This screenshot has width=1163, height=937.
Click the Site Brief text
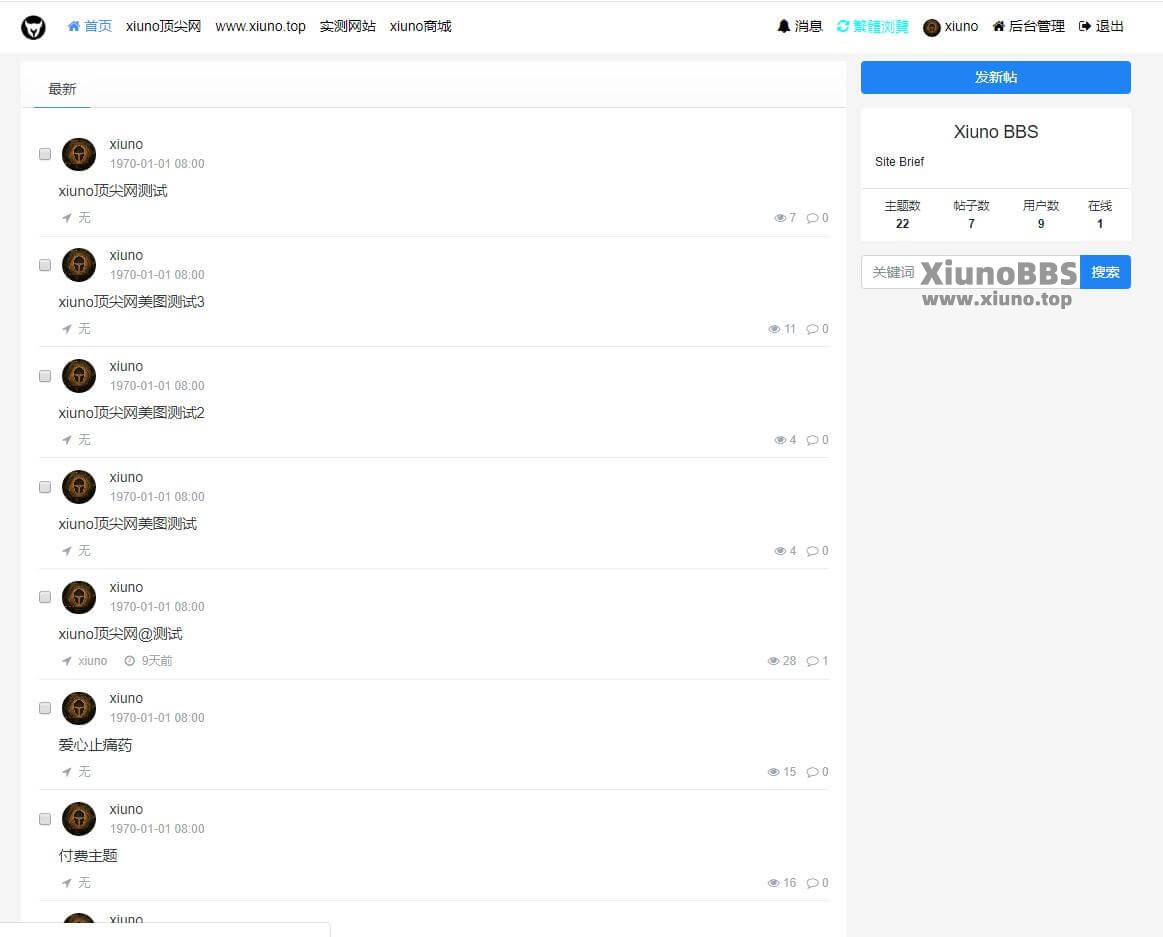tap(899, 162)
